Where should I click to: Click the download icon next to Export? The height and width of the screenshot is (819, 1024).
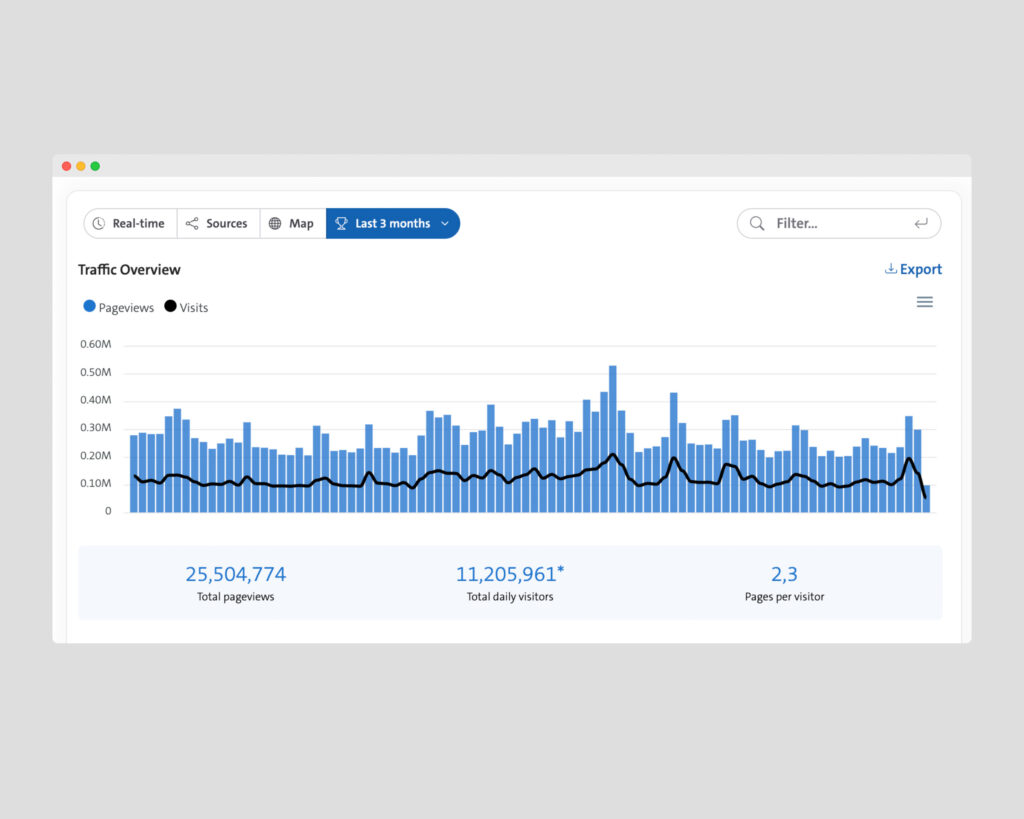890,269
